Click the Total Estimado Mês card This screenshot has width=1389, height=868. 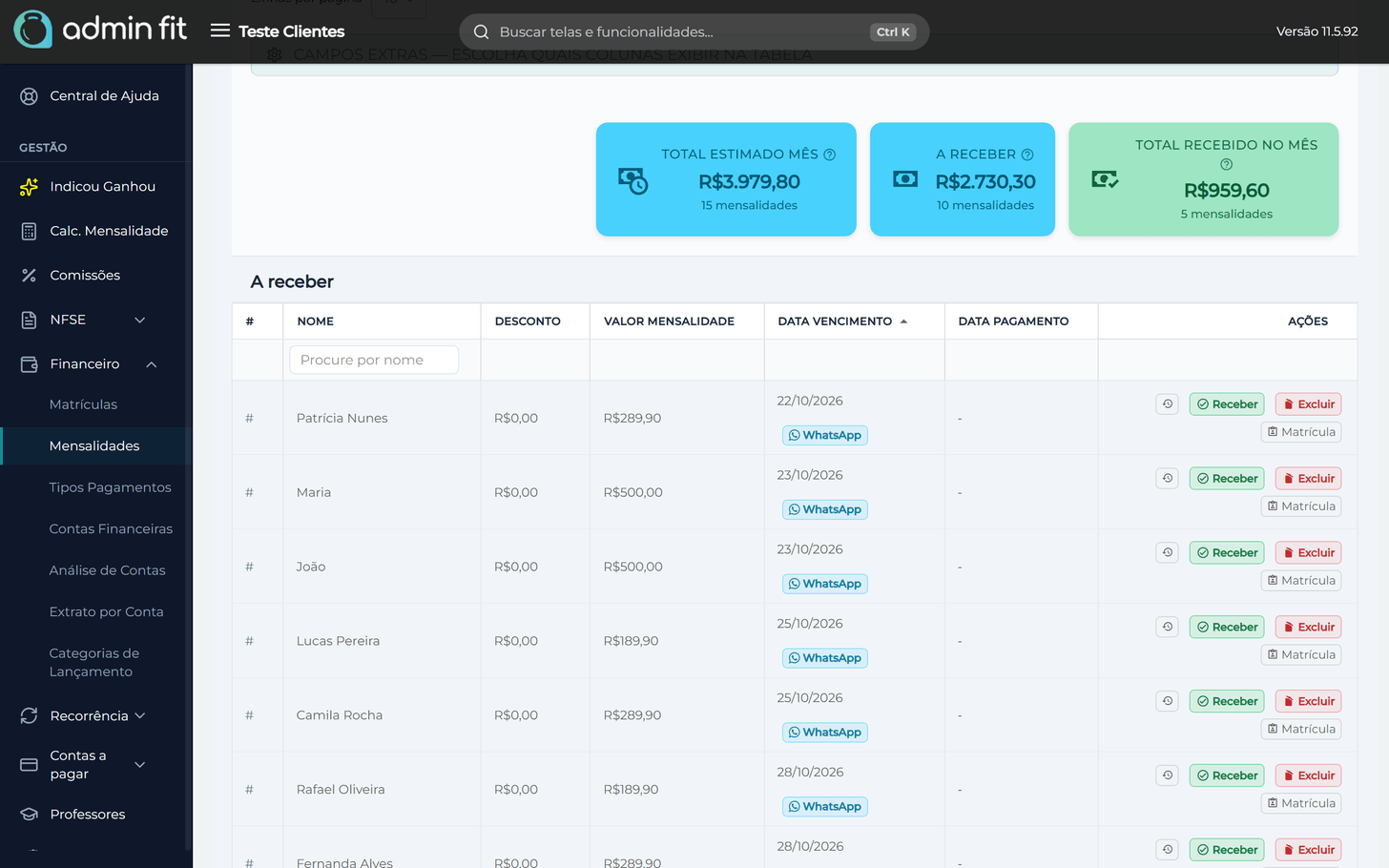pyautogui.click(x=726, y=179)
